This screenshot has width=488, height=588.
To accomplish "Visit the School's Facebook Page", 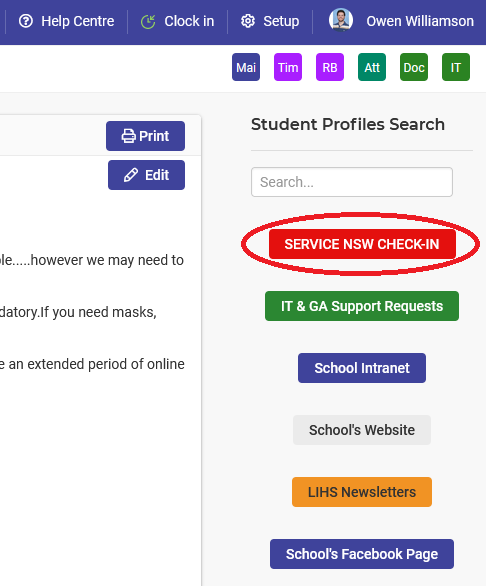I will point(362,554).
